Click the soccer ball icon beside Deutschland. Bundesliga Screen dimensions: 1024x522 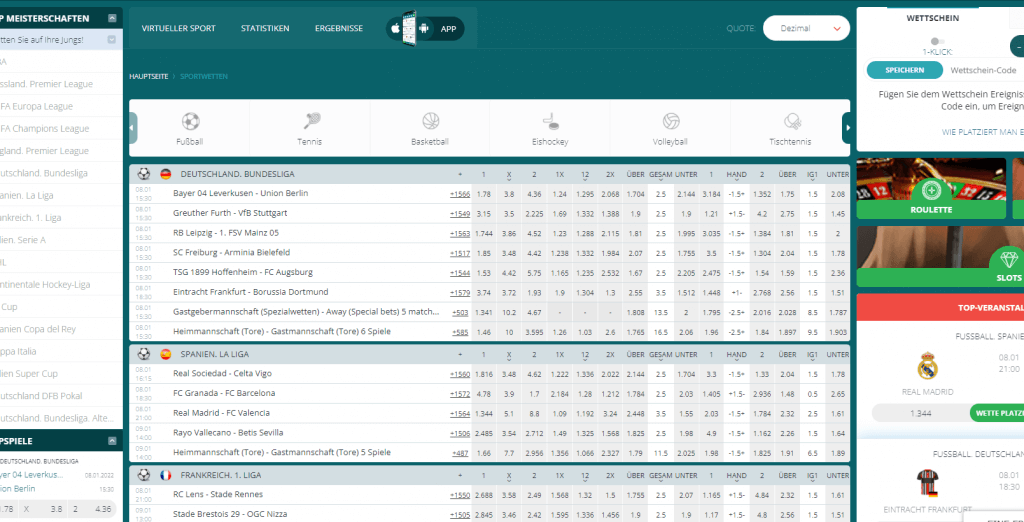pos(144,174)
